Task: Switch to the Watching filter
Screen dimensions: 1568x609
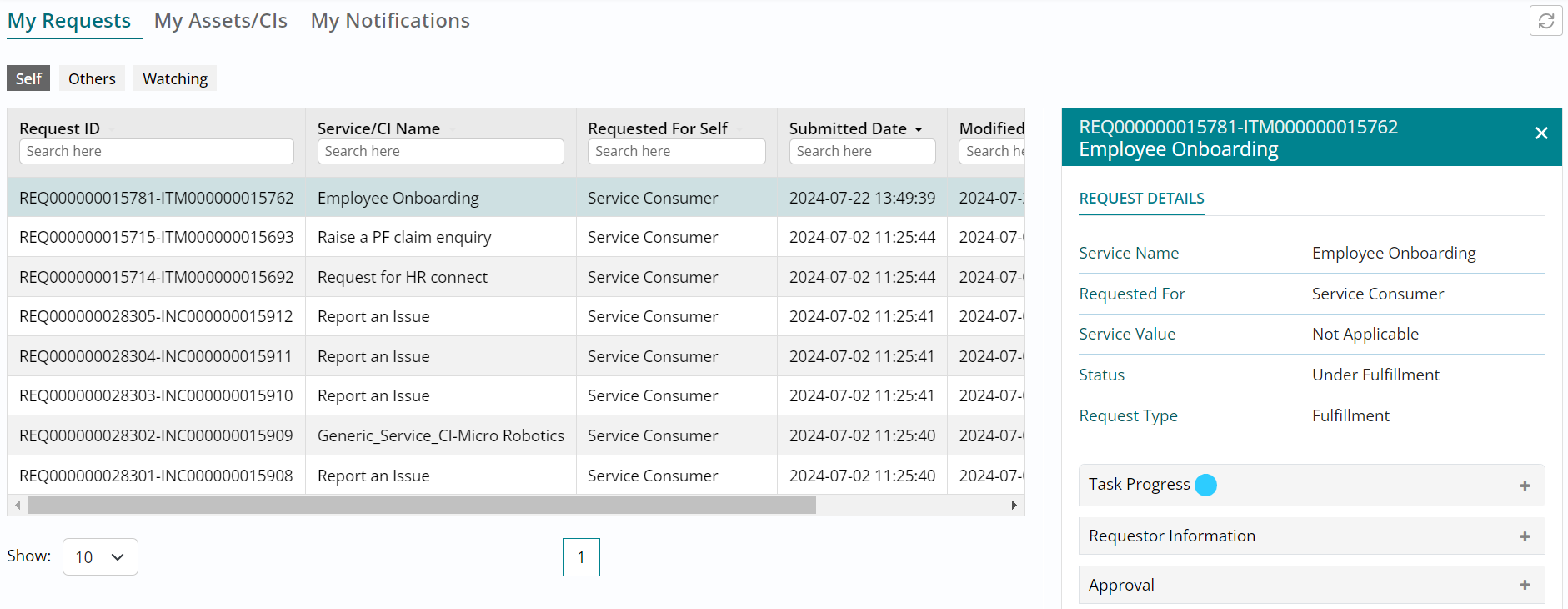Action: [x=175, y=78]
